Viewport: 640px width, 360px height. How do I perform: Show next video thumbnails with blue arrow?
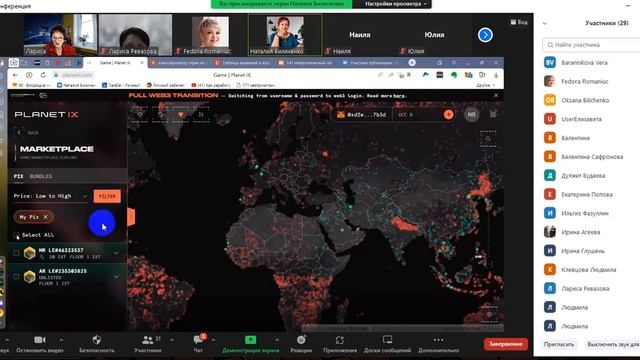click(485, 35)
